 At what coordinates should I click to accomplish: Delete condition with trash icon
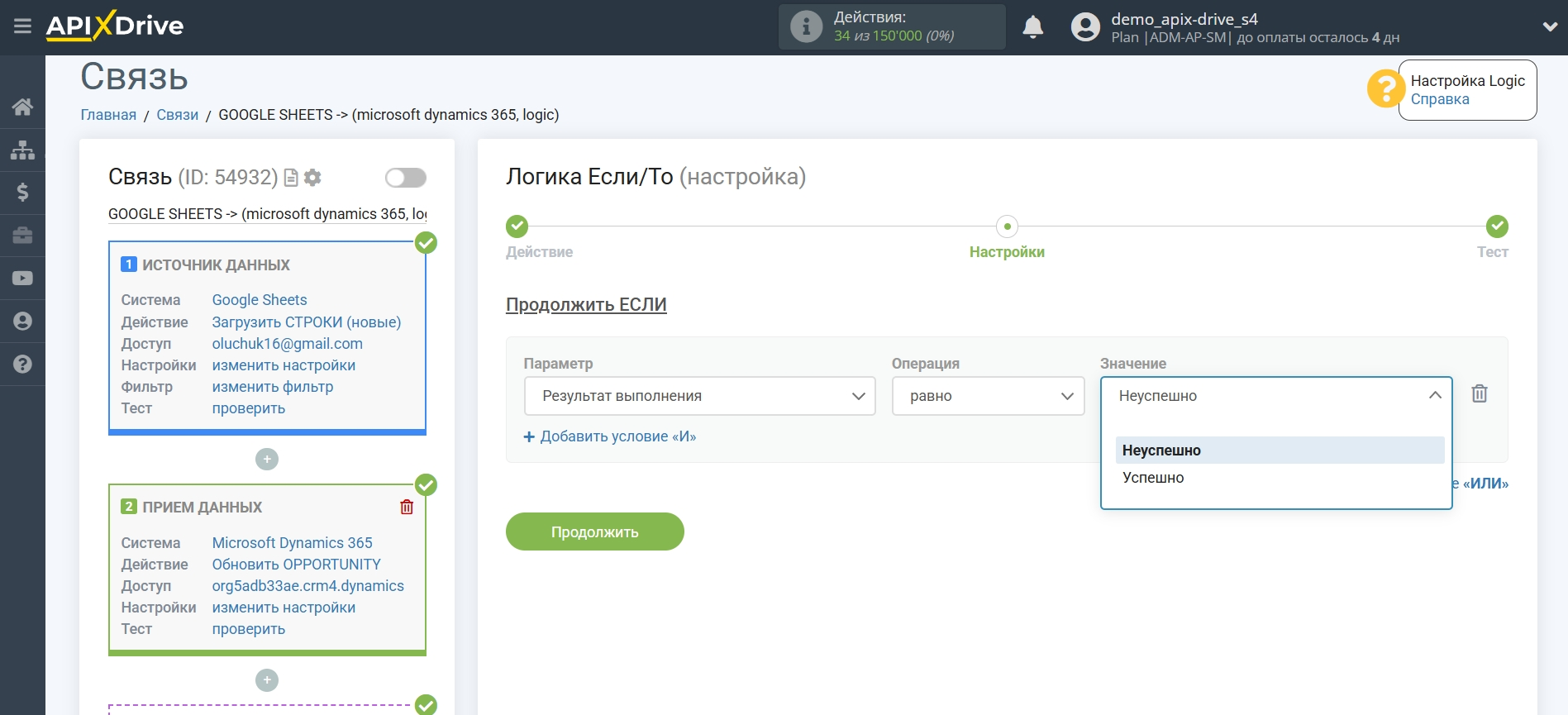coord(1480,394)
